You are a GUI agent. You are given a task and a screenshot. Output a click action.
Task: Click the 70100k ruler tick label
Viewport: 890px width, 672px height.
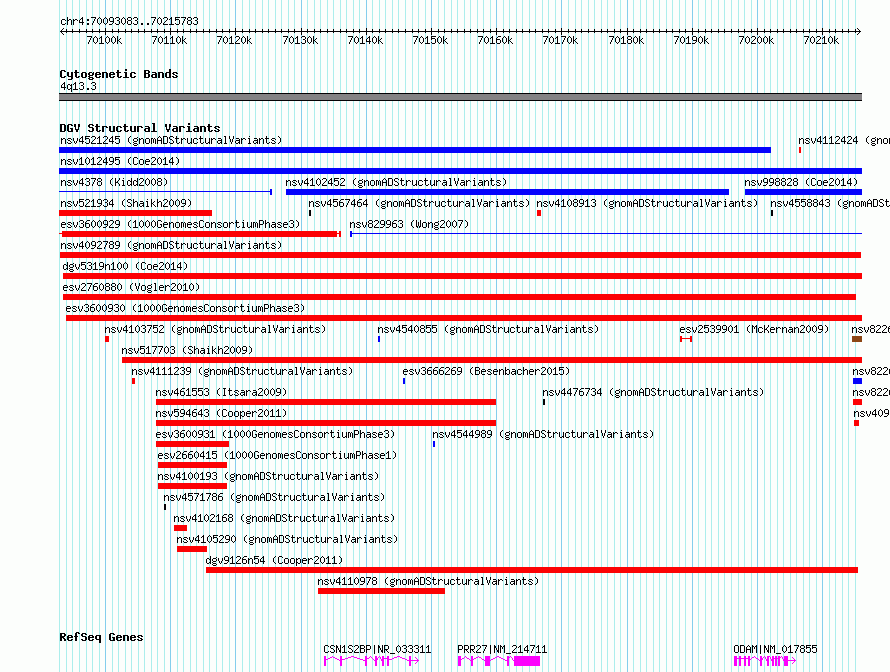pos(104,40)
